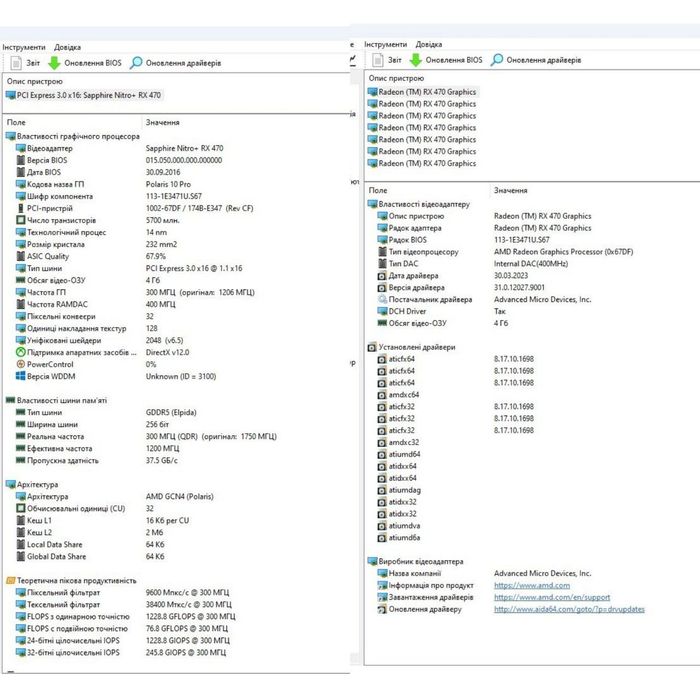The height and width of the screenshot is (700, 700).
Task: Select the Пропускна здатність row
Action: coord(97,461)
